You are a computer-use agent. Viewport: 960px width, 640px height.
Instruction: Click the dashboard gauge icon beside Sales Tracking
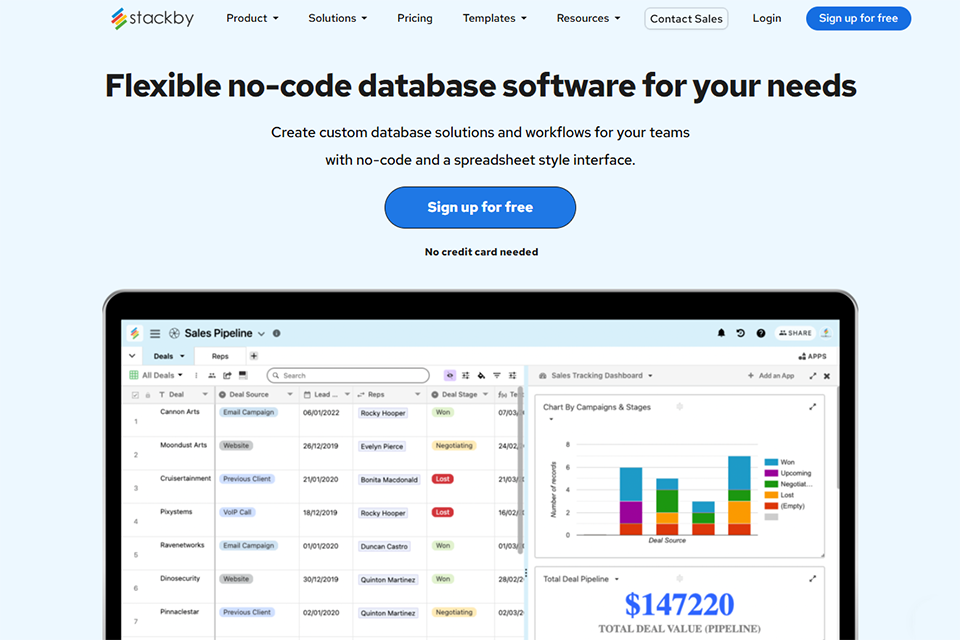(x=542, y=375)
